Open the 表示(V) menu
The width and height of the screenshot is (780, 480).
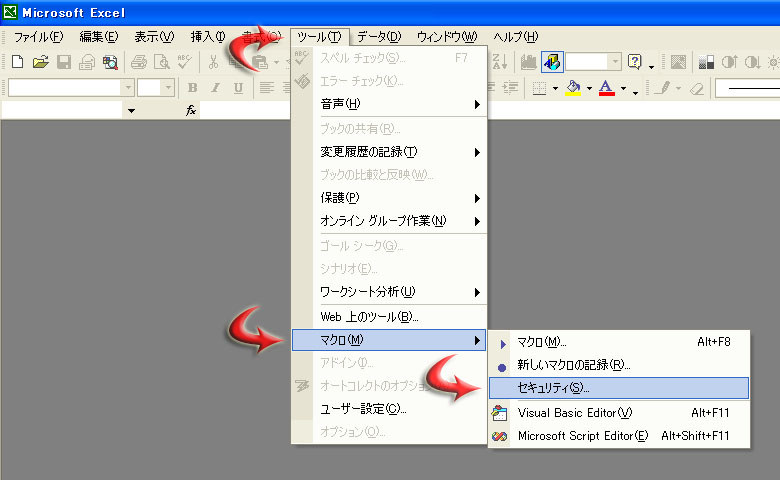(x=154, y=36)
